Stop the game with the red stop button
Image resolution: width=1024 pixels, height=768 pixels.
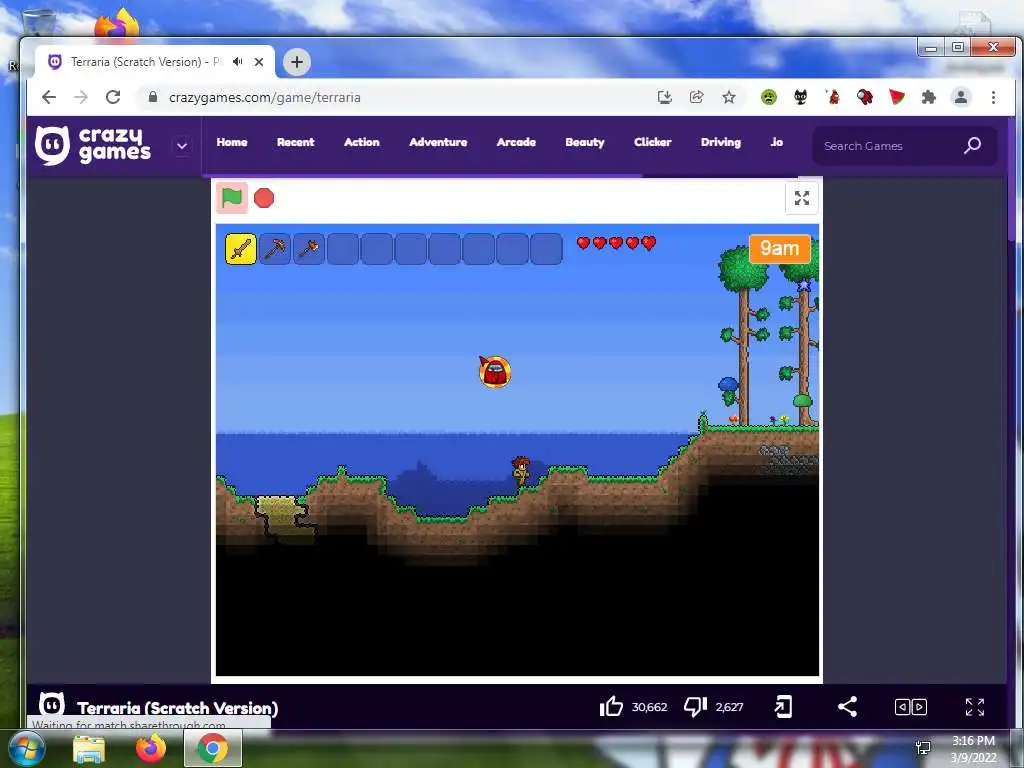[264, 198]
